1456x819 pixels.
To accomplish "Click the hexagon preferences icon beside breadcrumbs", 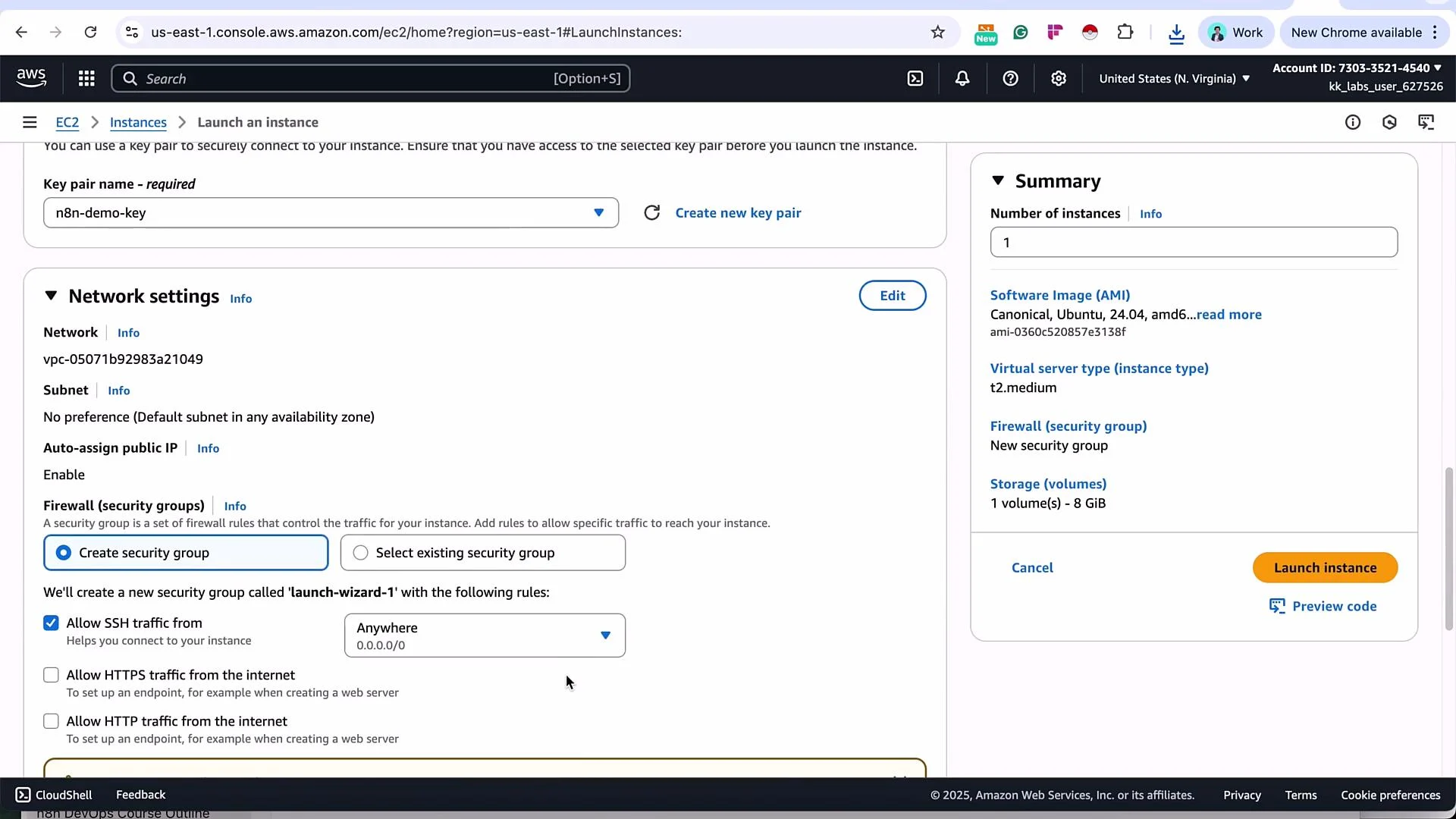I will point(1389,122).
